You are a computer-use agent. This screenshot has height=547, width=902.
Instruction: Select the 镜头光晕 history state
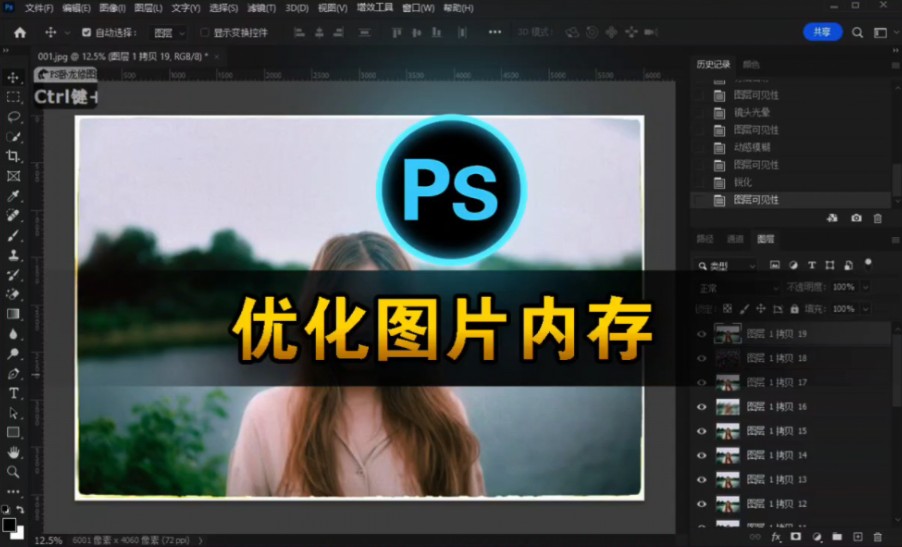[x=751, y=113]
